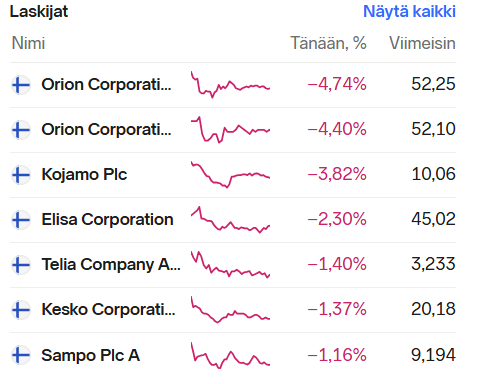Viewport: 477px width, 384px height.
Task: Open Sampo Plc A stock details
Action: [90, 355]
